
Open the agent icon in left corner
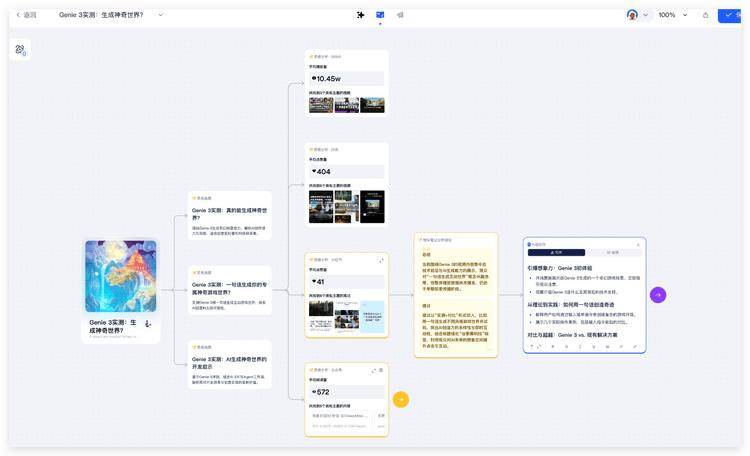[20, 50]
